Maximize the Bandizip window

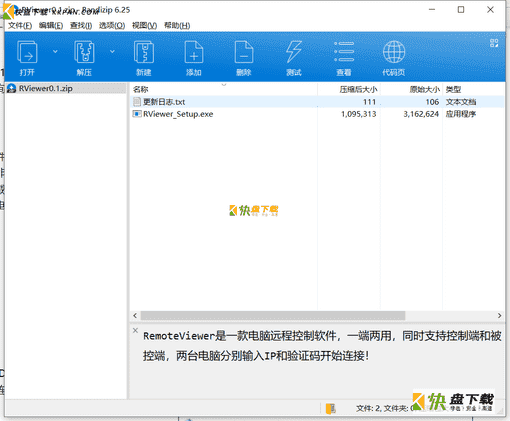pos(461,10)
